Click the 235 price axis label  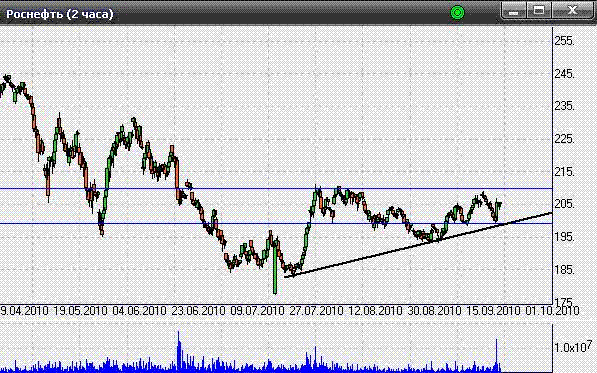click(x=565, y=106)
